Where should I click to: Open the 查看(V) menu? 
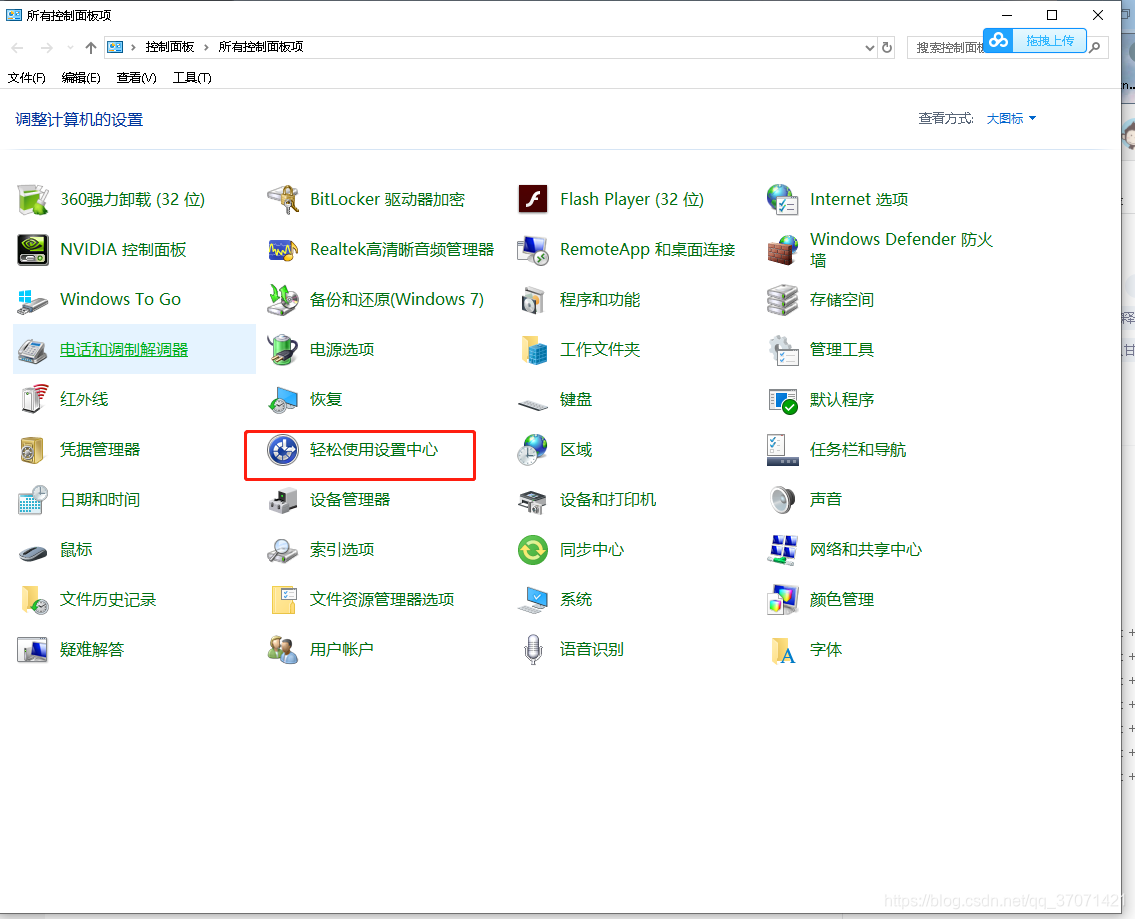click(x=137, y=78)
